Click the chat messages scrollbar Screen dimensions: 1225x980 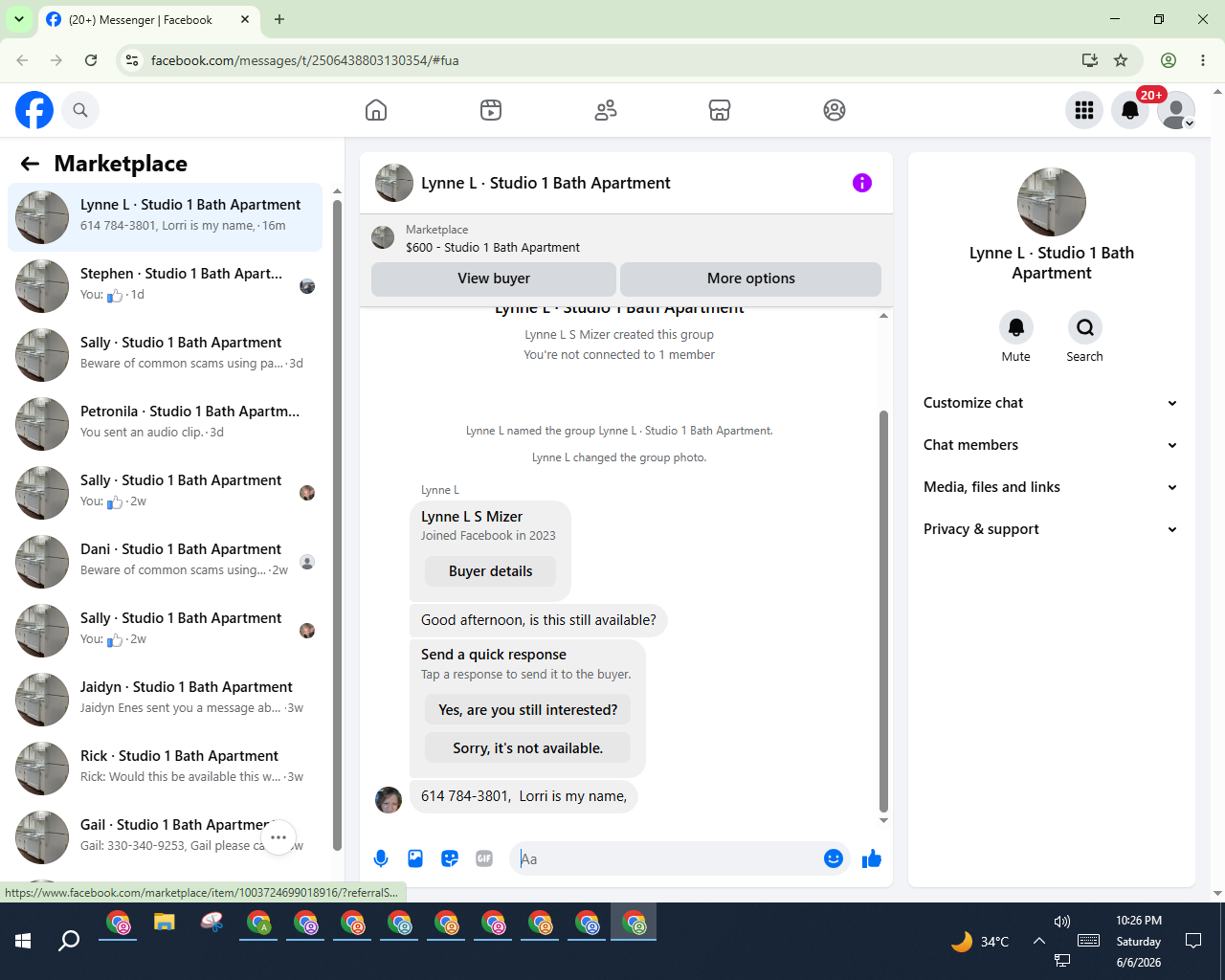click(x=883, y=612)
